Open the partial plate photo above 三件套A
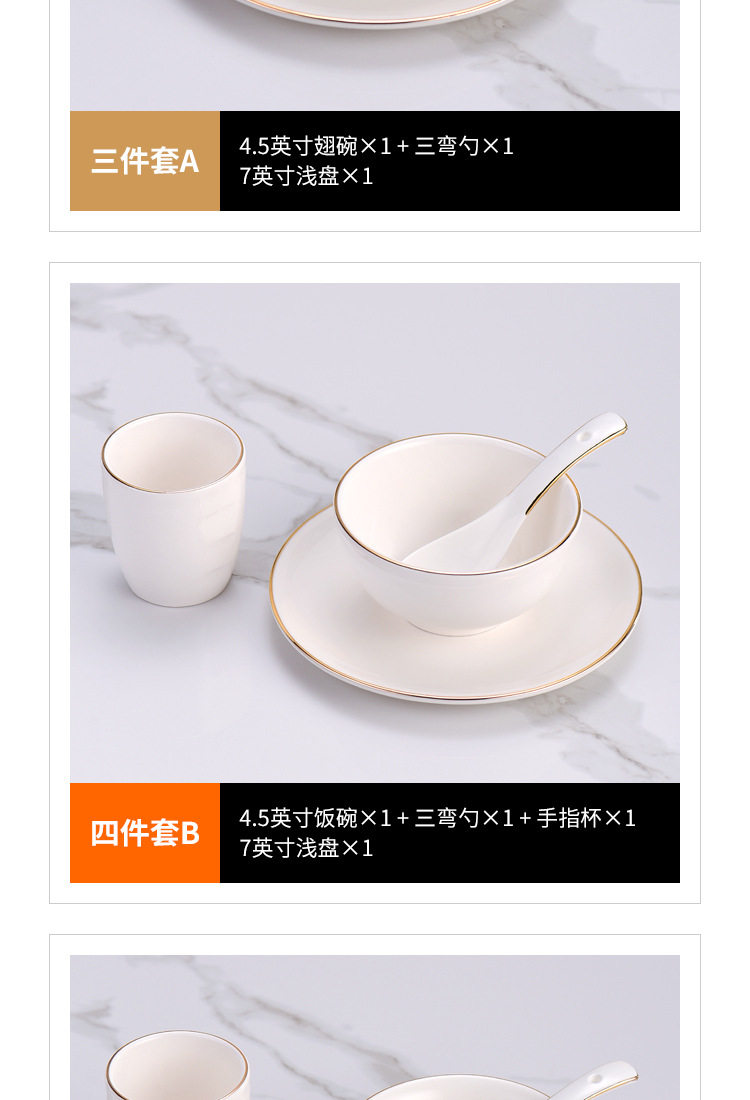Screen dimensions: 750x1100 tap(375, 55)
